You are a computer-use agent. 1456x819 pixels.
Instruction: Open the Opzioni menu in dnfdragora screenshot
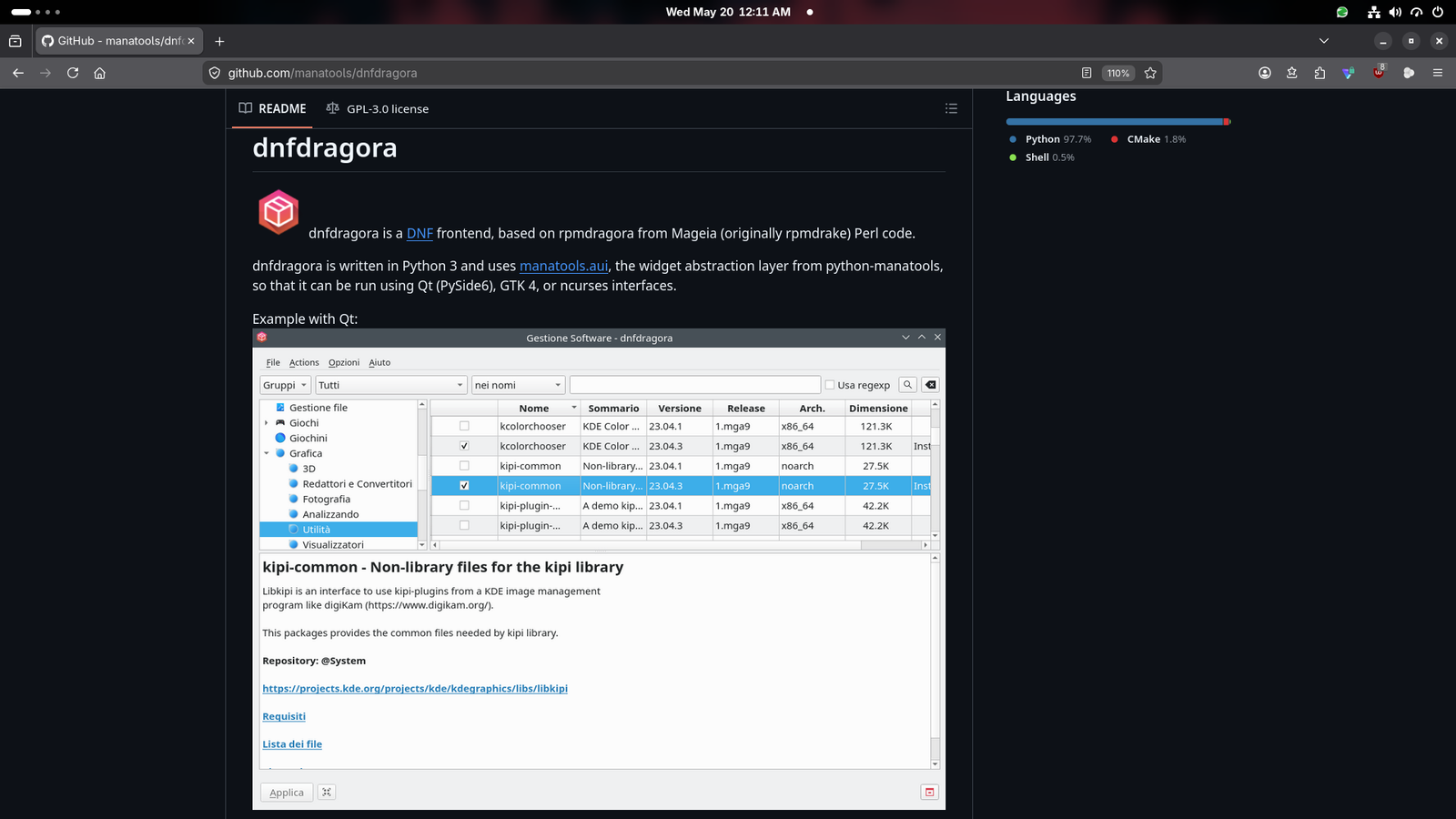pos(344,362)
